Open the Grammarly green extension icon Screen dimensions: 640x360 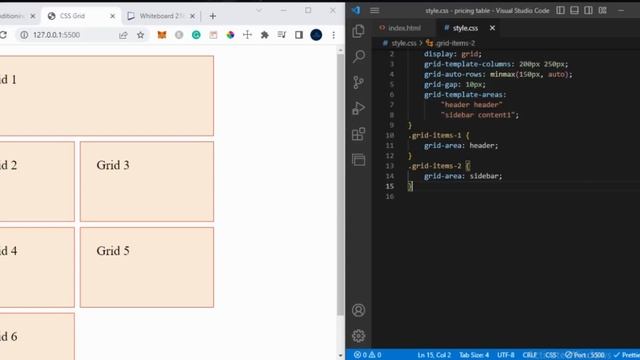196,35
